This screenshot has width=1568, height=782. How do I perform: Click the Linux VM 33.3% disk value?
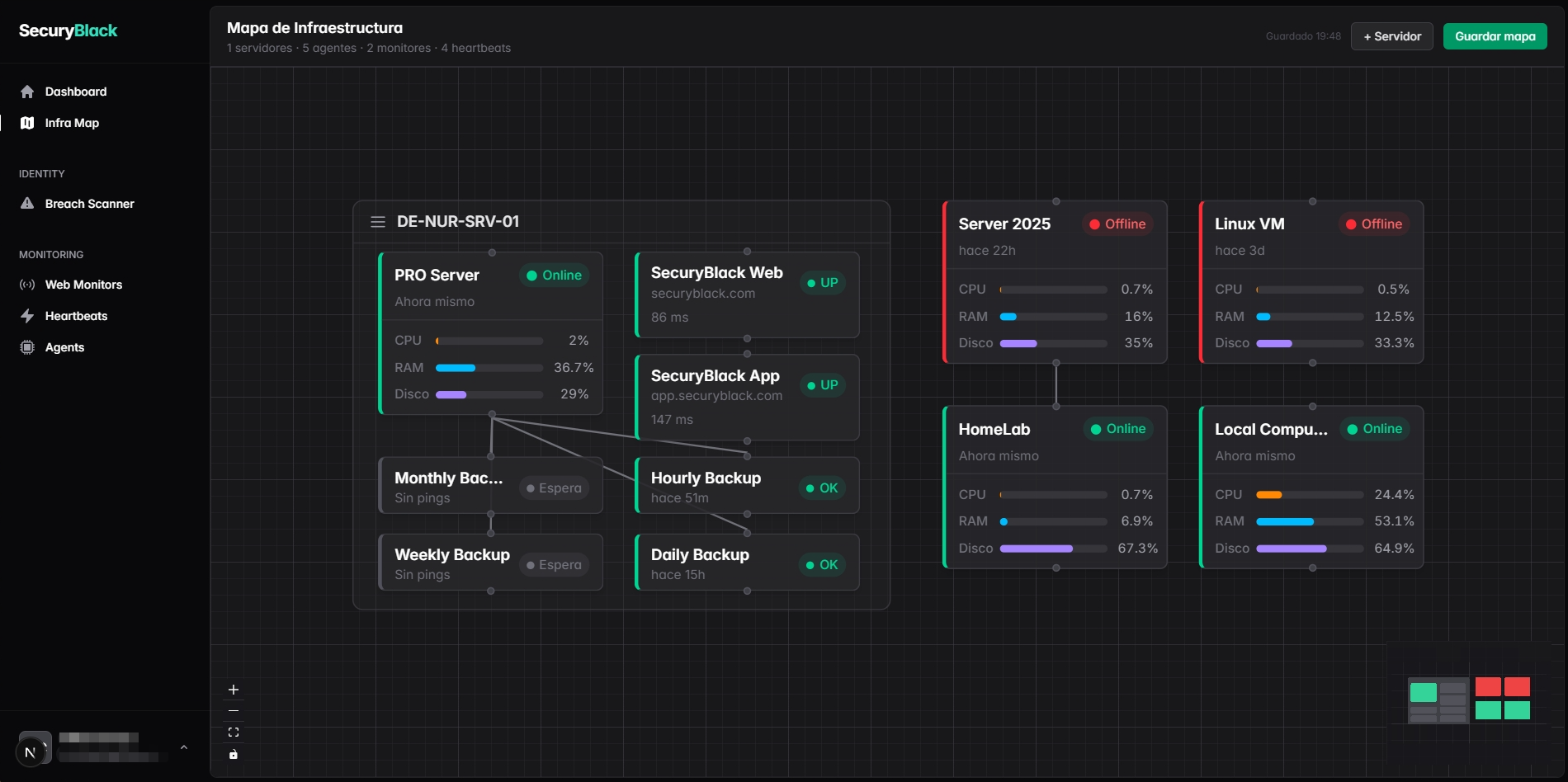(1394, 343)
